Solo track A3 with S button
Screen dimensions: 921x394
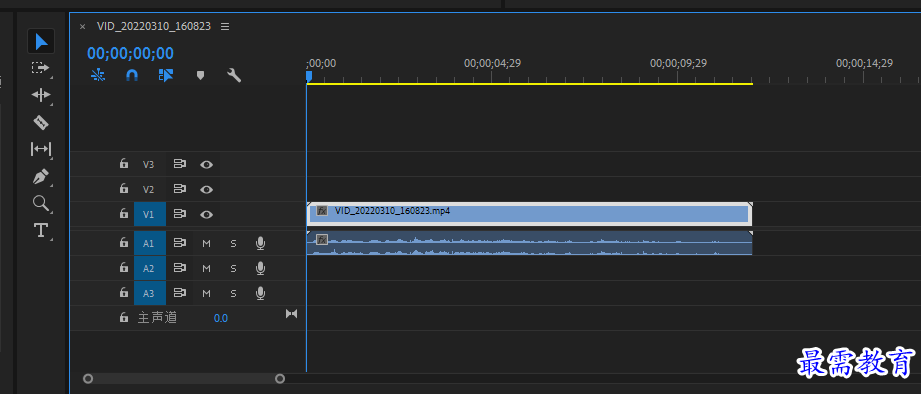pos(233,293)
